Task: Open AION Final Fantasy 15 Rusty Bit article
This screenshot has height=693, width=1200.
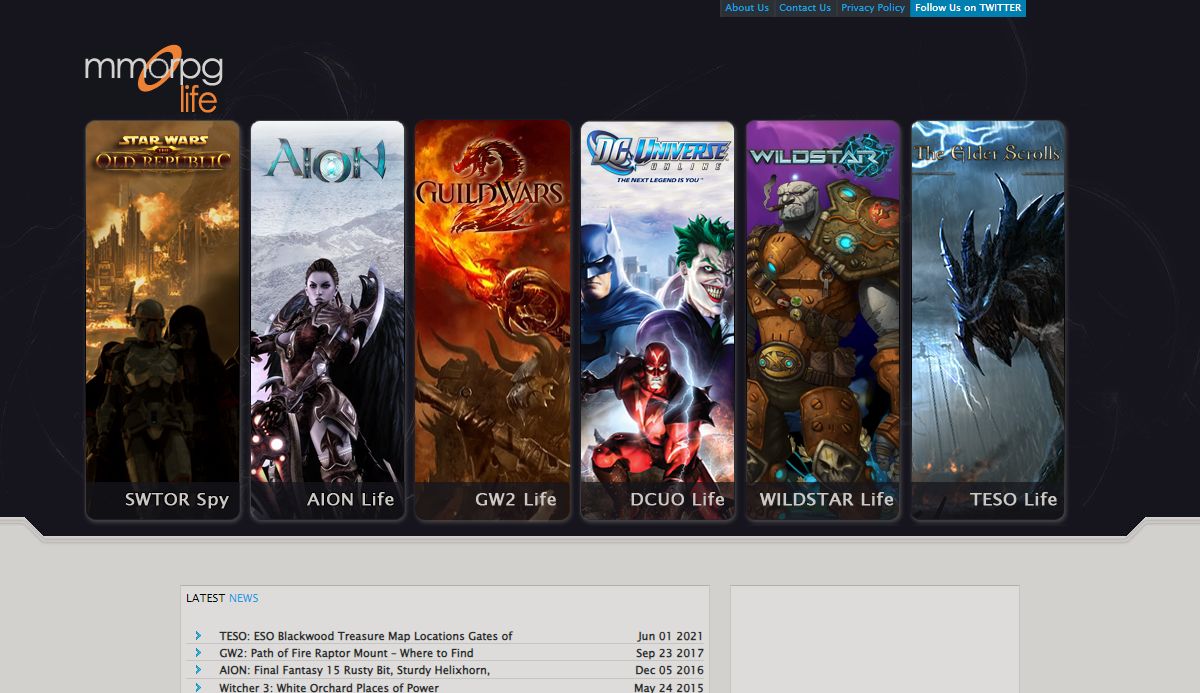Action: (354, 670)
